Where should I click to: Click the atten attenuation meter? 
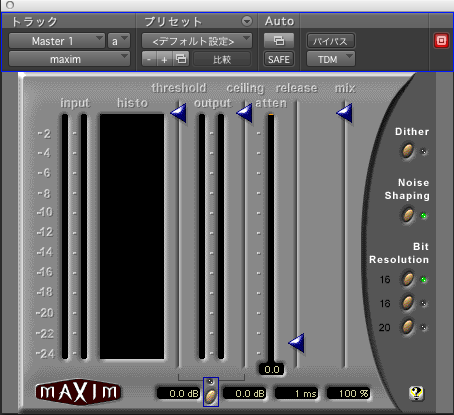click(x=271, y=238)
